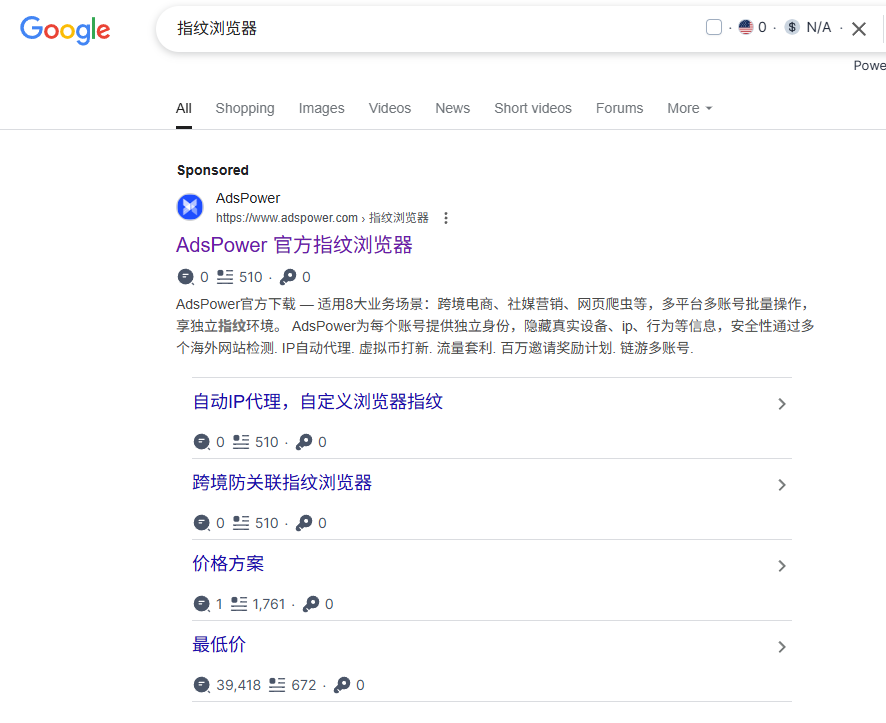Expand chevron beside 跨境防关联指纹浏览器
Screen dimensions: 886x723
point(782,485)
